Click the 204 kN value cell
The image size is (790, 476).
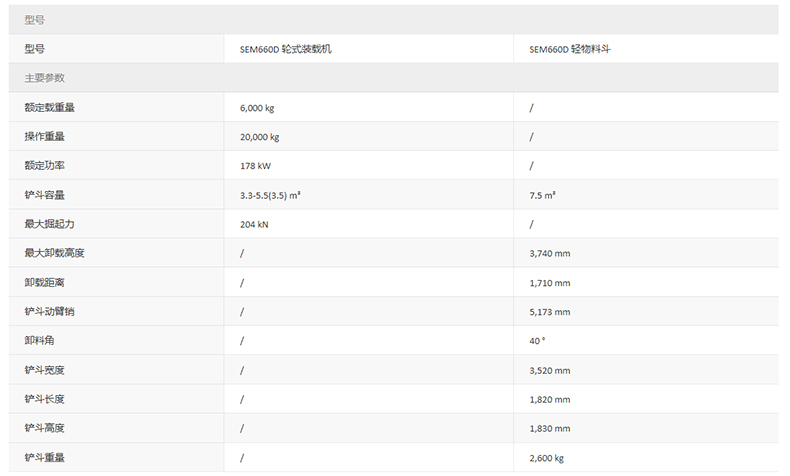[x=254, y=224]
